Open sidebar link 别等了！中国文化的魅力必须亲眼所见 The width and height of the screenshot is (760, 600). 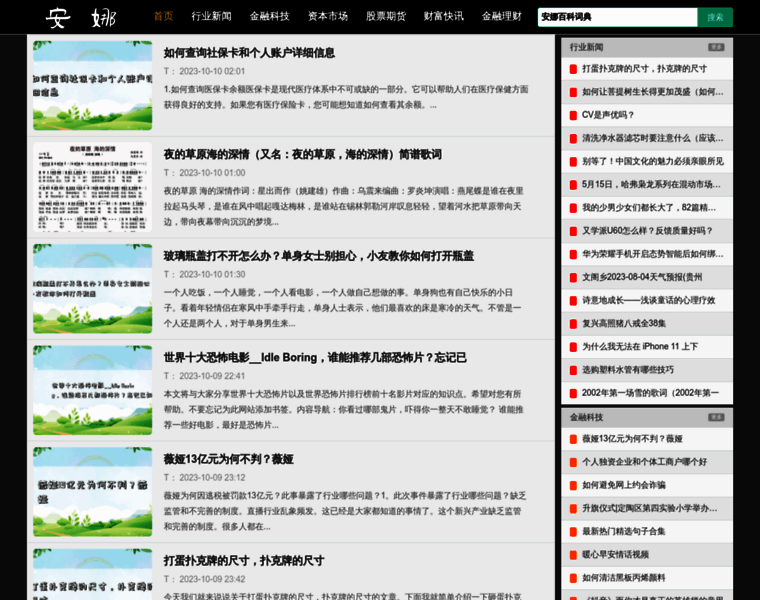(x=653, y=161)
